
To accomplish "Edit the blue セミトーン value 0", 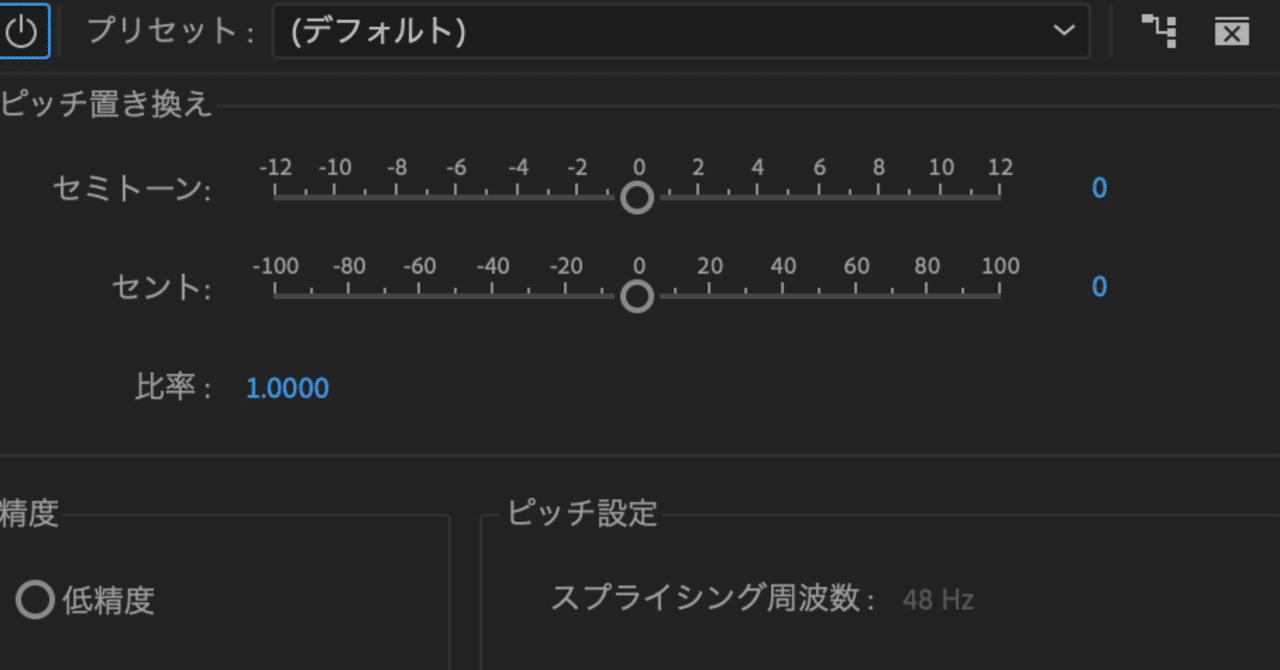I will [x=1098, y=188].
